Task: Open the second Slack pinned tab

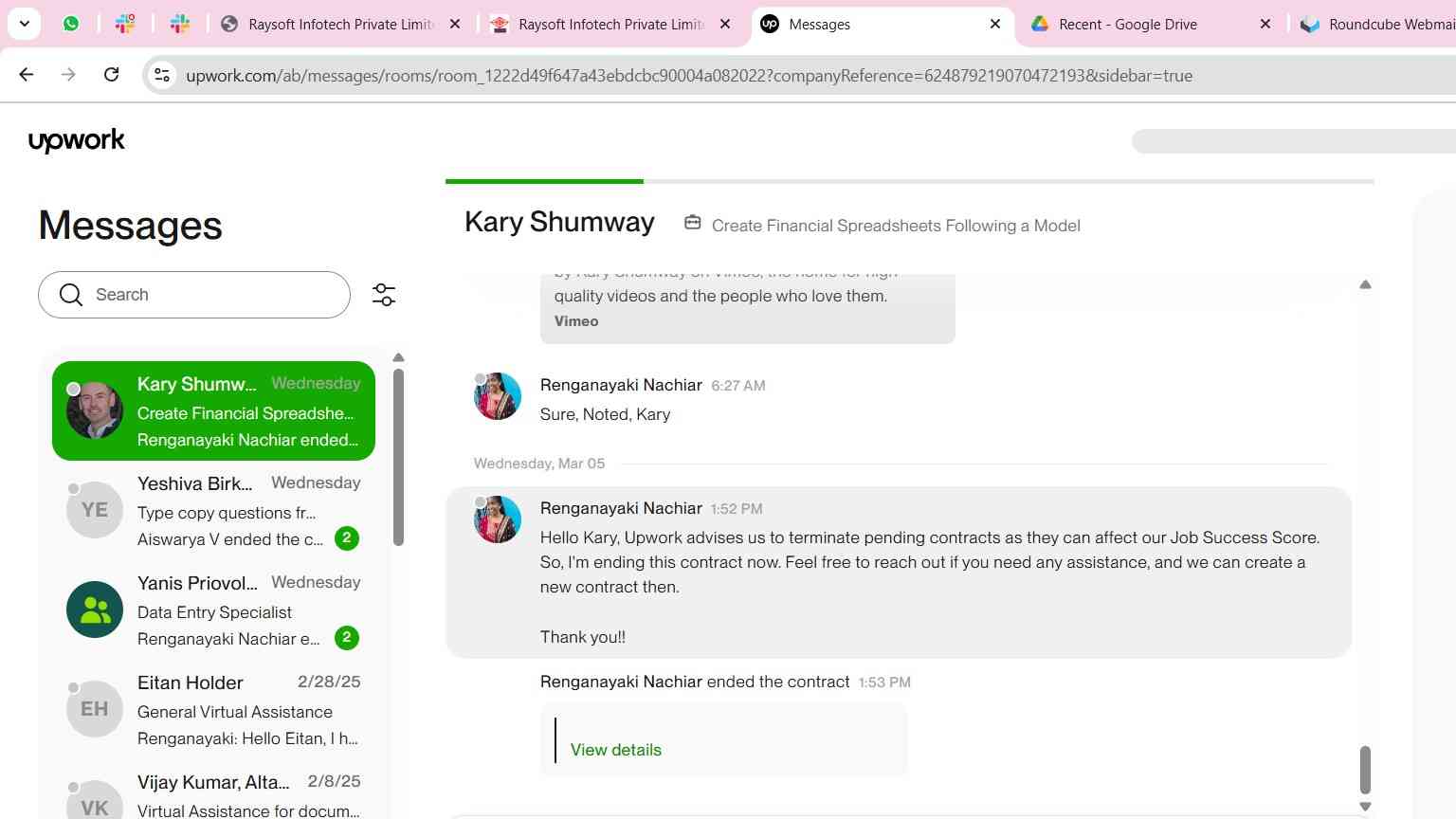Action: pyautogui.click(x=180, y=24)
